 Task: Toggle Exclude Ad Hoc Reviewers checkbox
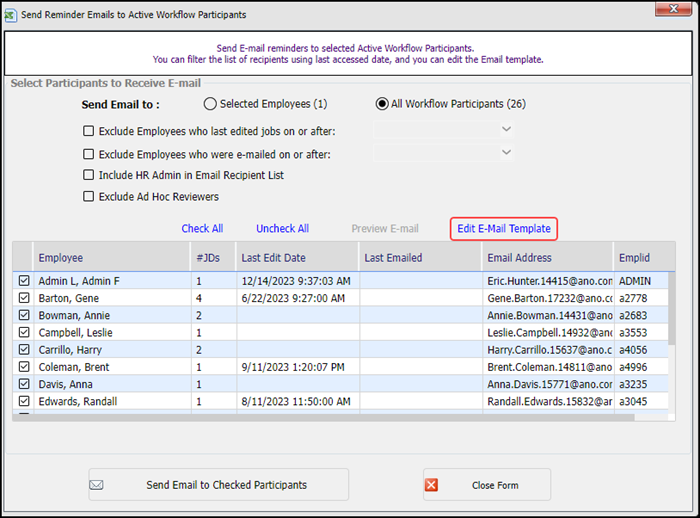click(89, 197)
